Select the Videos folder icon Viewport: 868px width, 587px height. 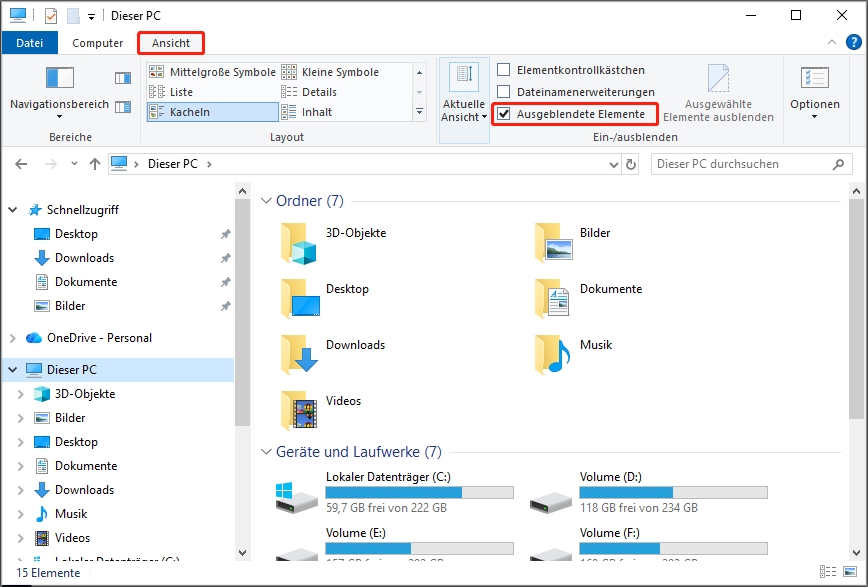pyautogui.click(x=299, y=411)
